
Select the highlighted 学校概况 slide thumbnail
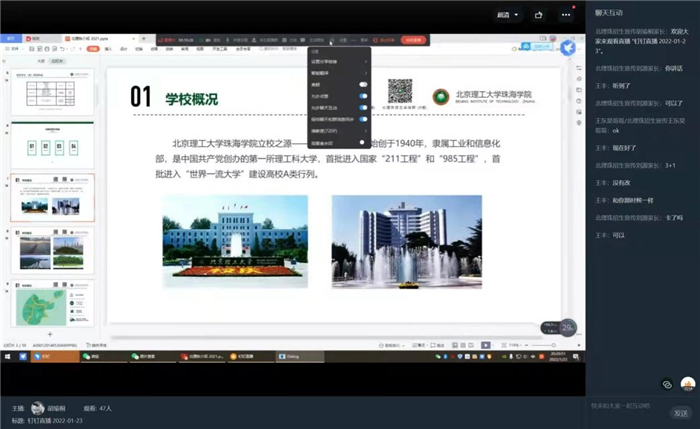coord(52,198)
